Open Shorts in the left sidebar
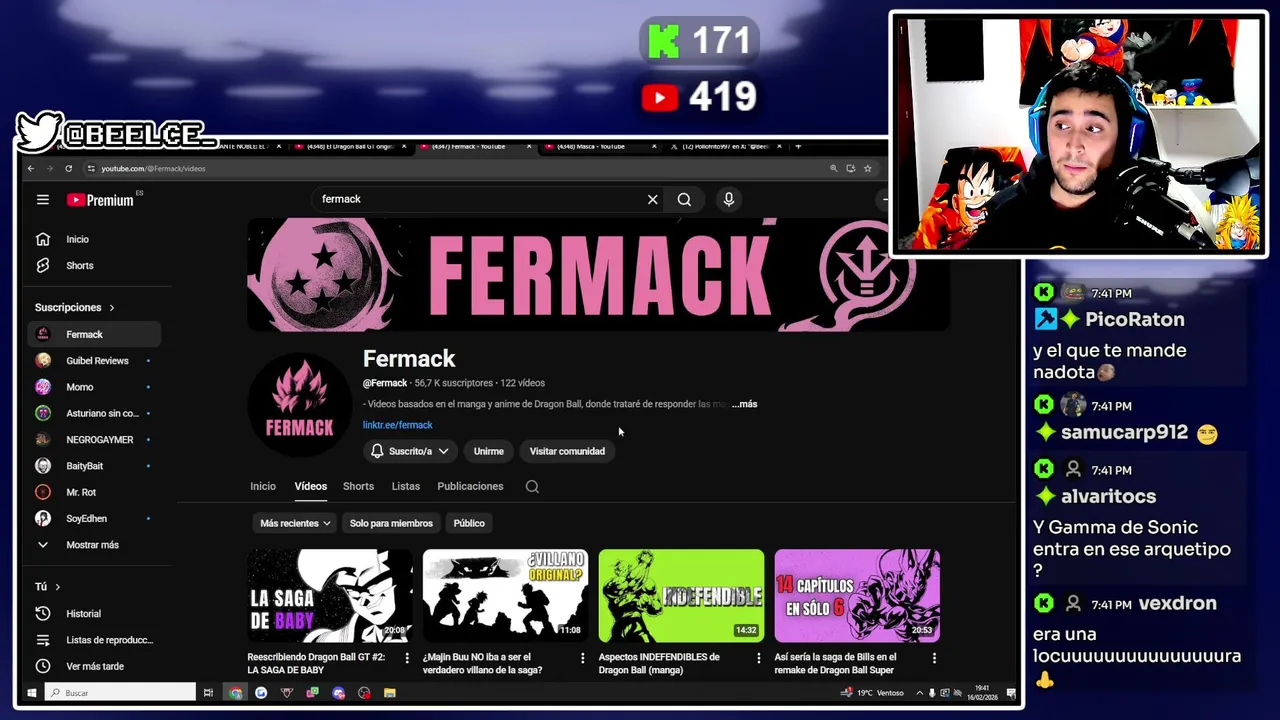Screen dimensions: 1280x720 coord(95,266)
